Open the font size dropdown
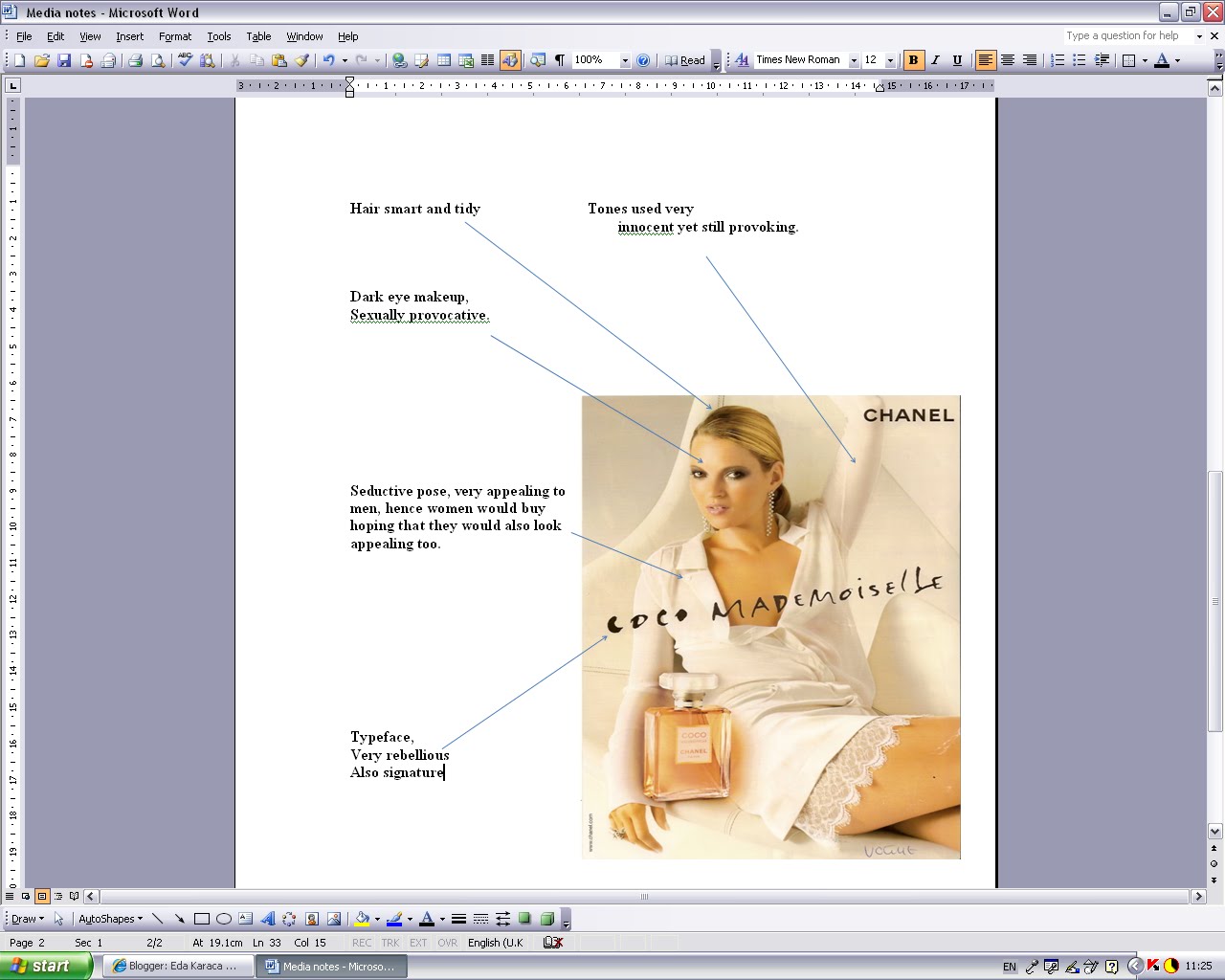1225x980 pixels. (890, 60)
